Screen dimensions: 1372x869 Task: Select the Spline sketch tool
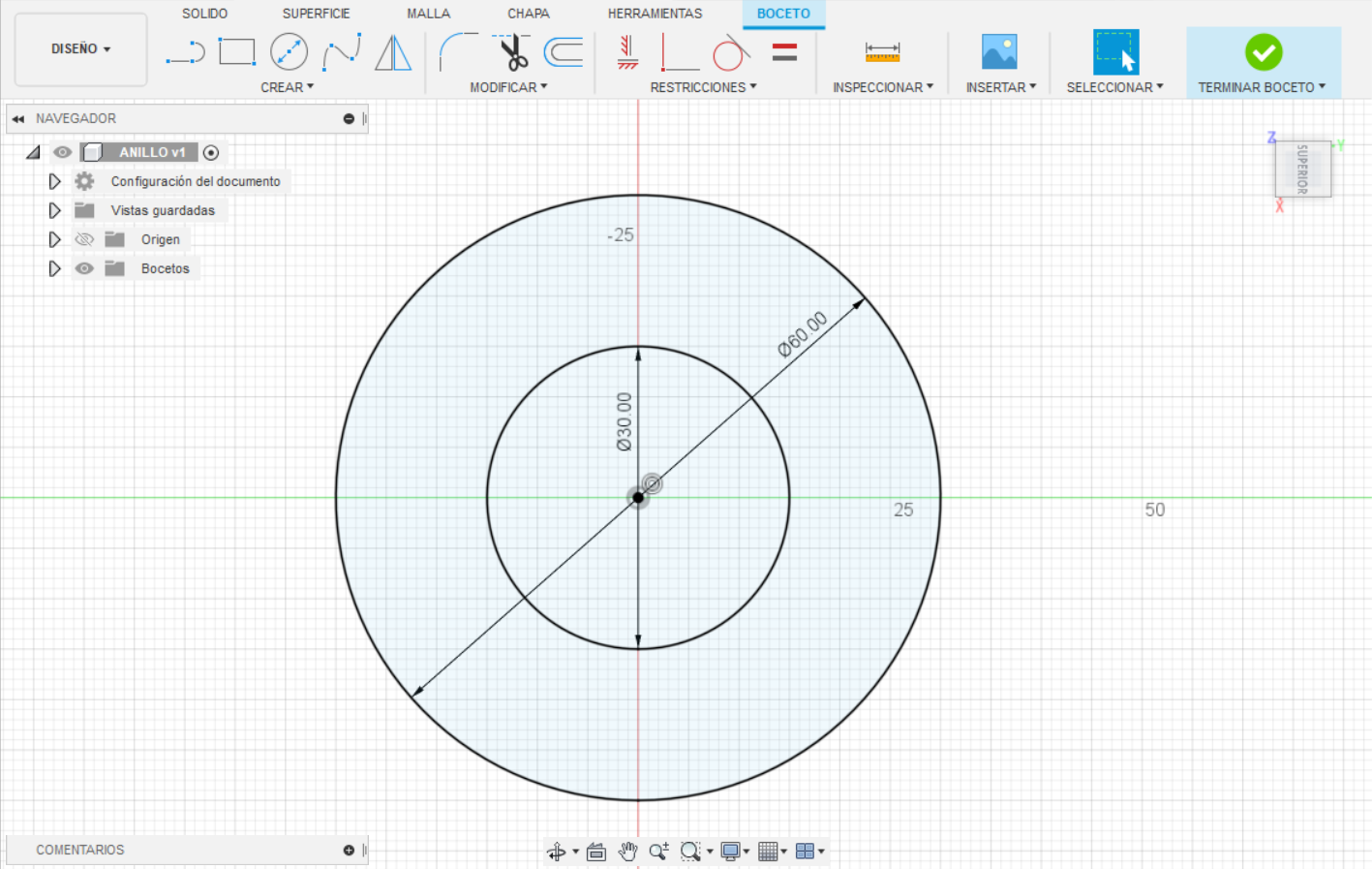pyautogui.click(x=341, y=52)
